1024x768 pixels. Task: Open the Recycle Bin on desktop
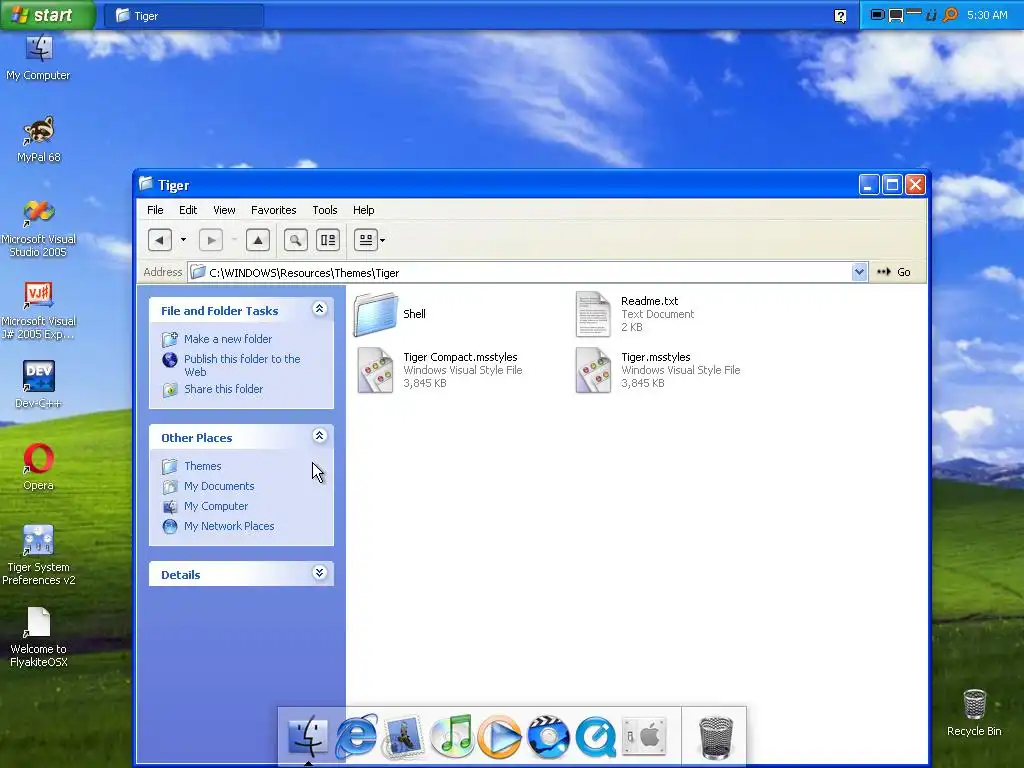pyautogui.click(x=974, y=713)
